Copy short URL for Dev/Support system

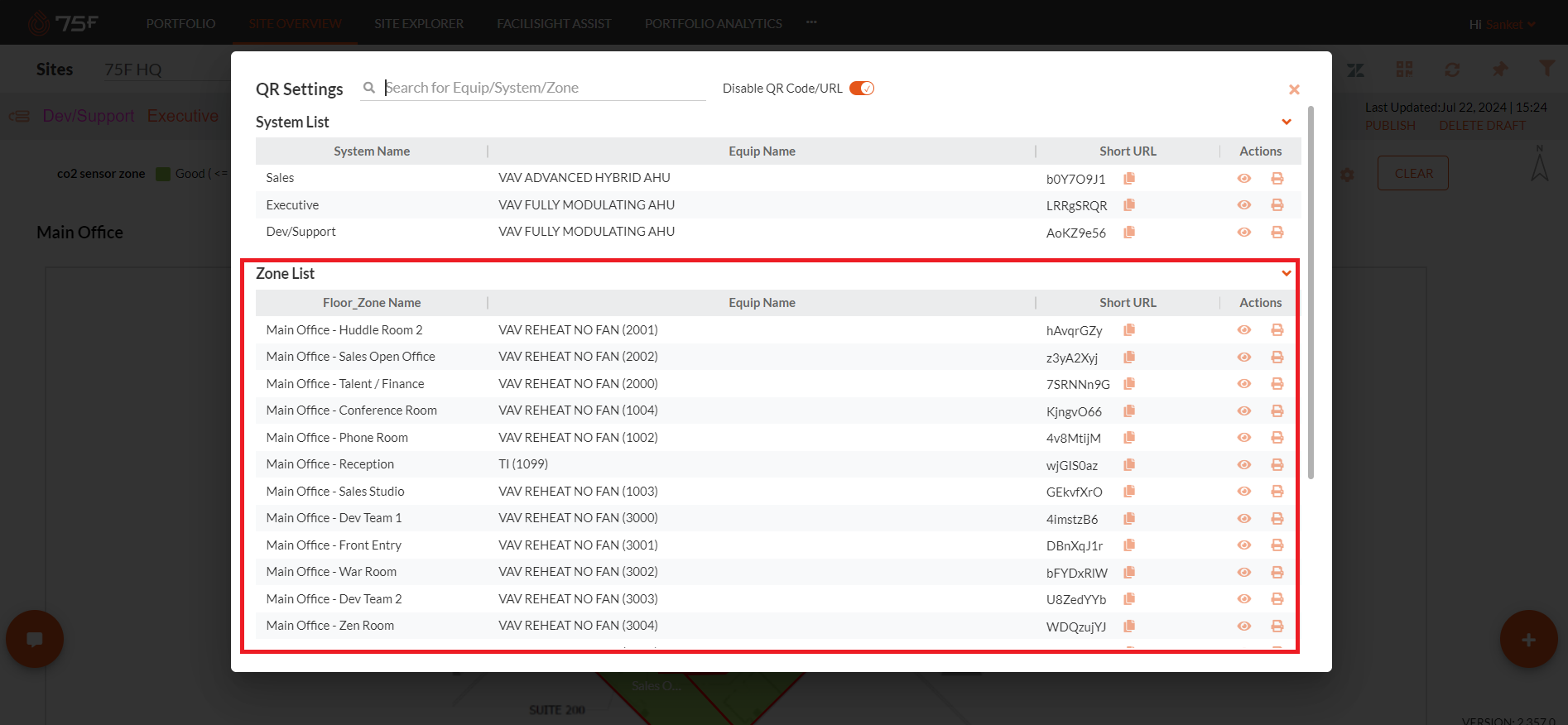point(1129,232)
